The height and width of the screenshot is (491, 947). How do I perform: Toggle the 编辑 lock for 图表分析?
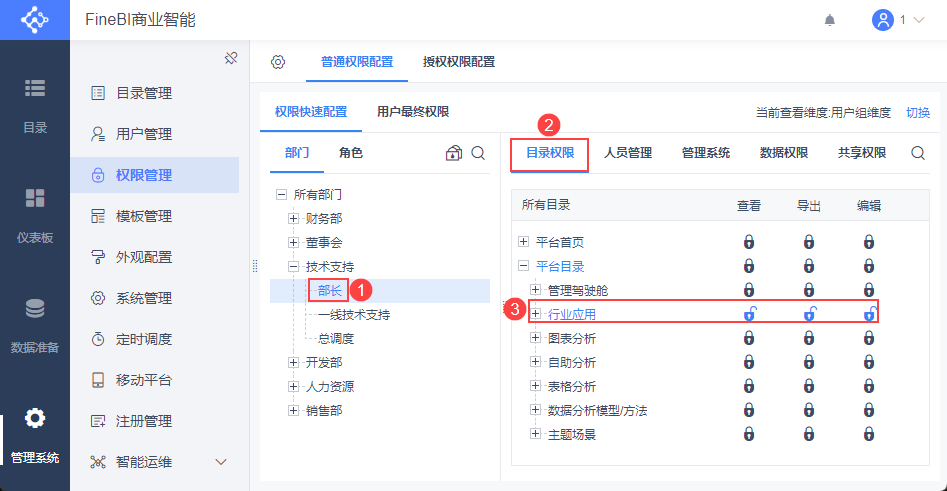pyautogui.click(x=869, y=338)
